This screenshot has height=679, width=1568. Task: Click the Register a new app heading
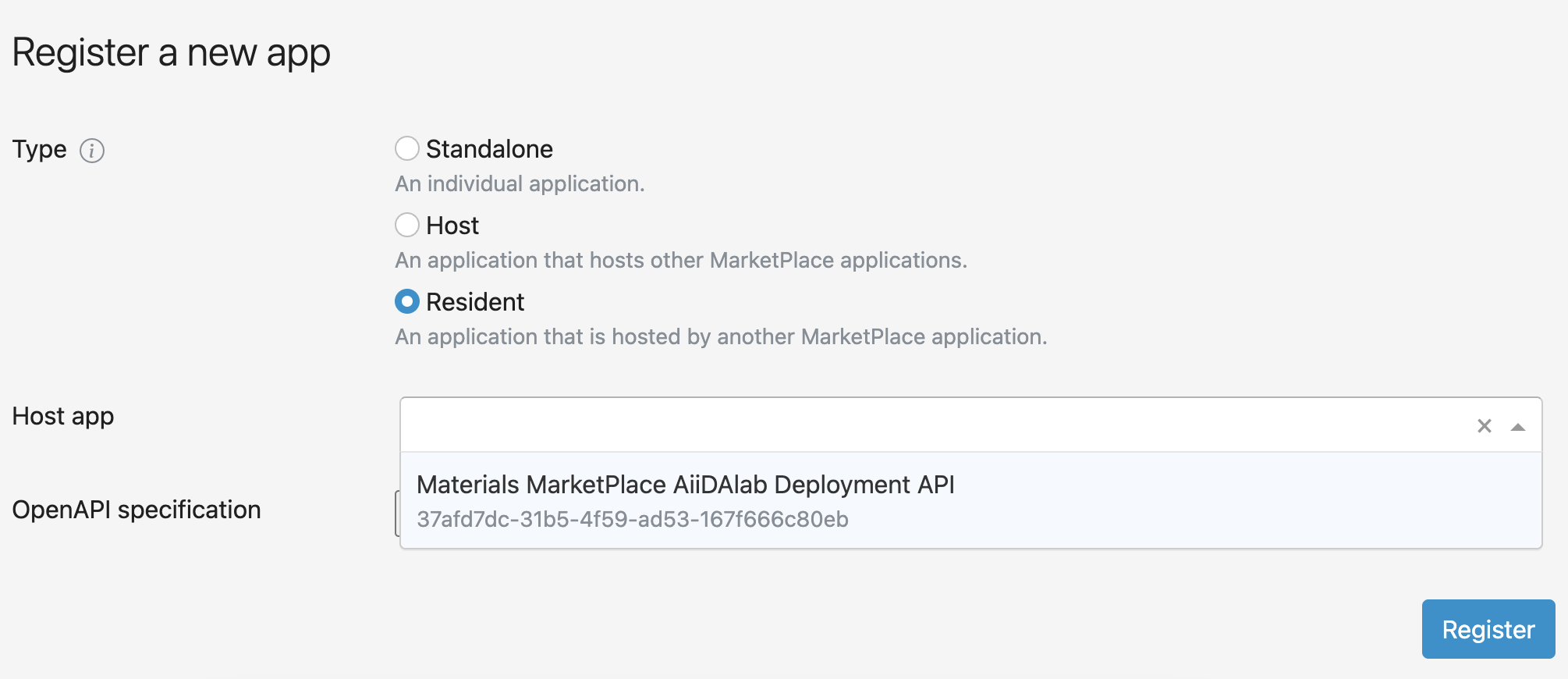172,53
